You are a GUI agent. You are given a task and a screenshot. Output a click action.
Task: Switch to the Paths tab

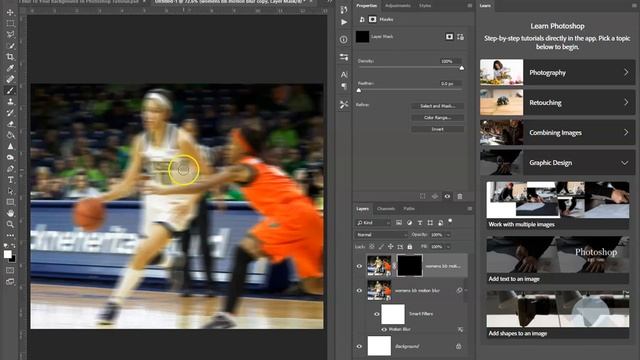[409, 209]
